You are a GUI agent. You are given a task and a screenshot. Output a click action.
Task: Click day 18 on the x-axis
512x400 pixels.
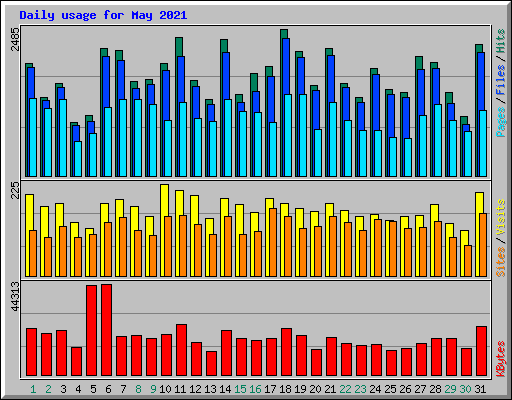tap(285, 389)
